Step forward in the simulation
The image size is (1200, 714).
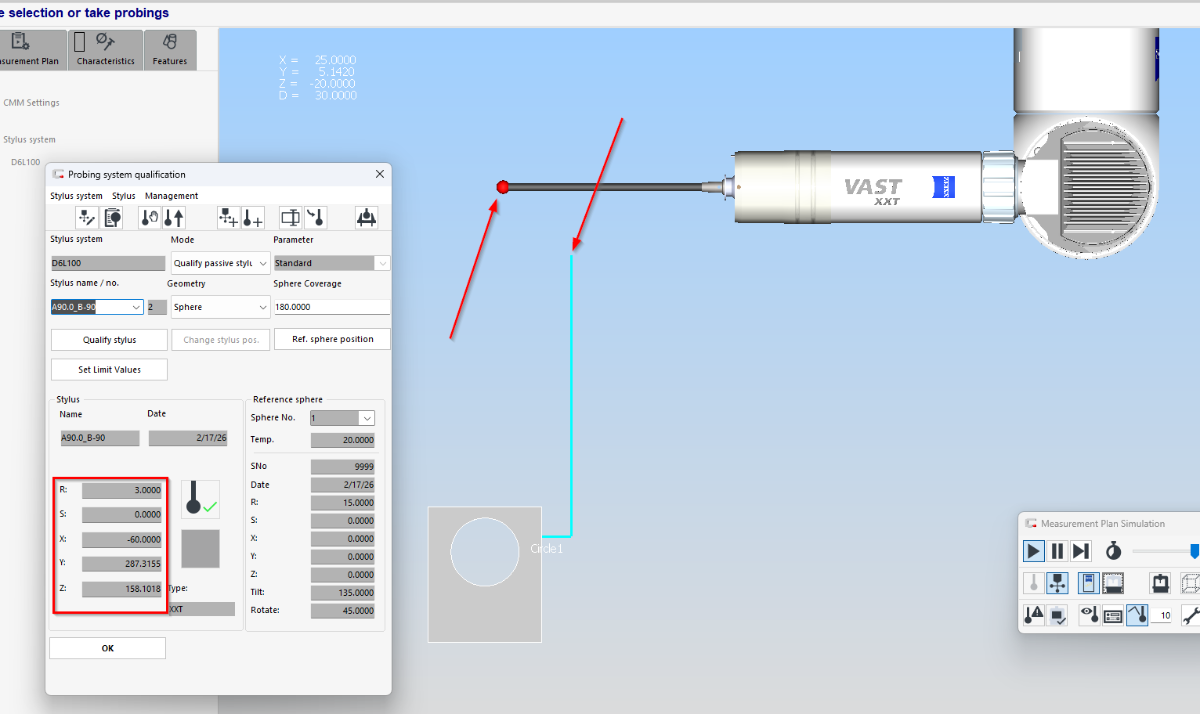tap(1081, 551)
